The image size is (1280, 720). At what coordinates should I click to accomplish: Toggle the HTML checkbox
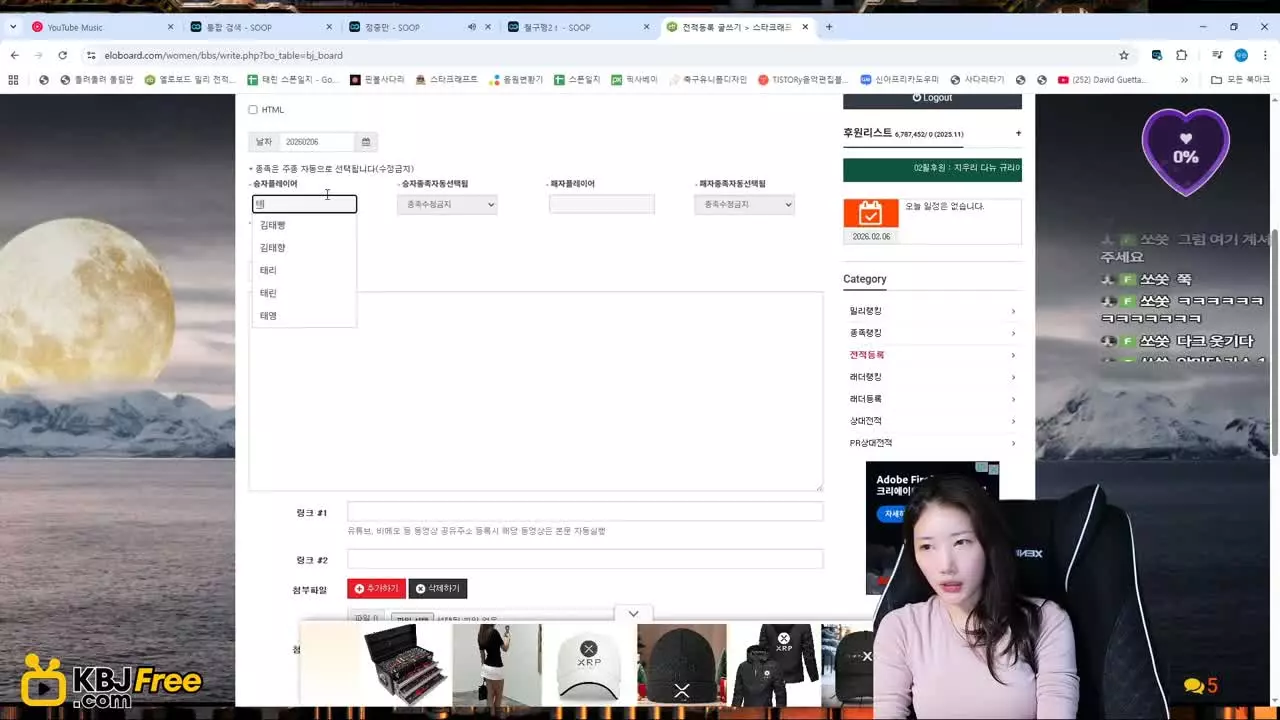(x=253, y=110)
